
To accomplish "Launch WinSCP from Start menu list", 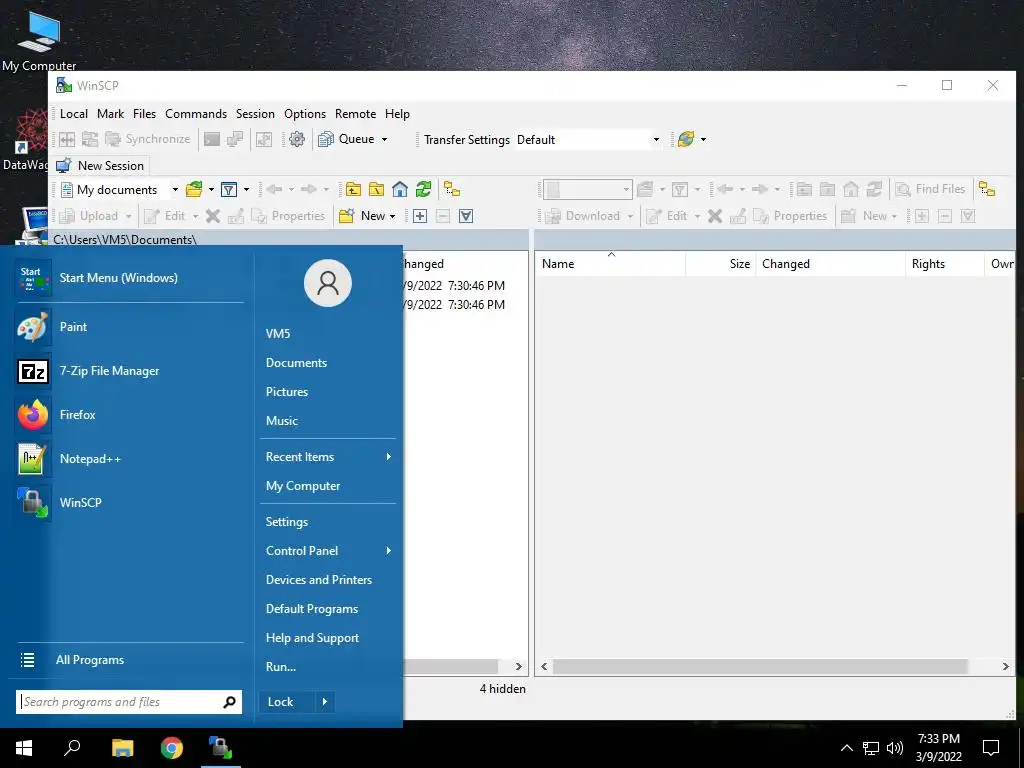I will [129, 502].
